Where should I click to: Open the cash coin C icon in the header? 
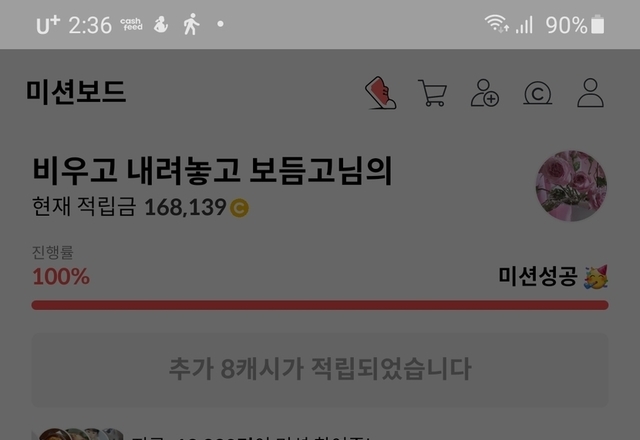pyautogui.click(x=538, y=93)
